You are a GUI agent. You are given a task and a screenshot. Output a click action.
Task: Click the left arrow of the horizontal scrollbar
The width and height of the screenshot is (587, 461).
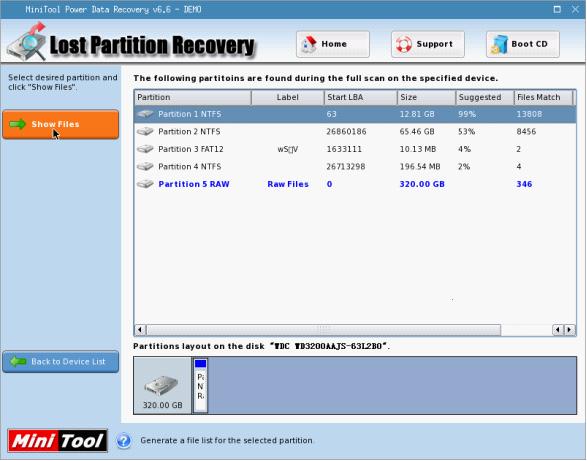(140, 330)
